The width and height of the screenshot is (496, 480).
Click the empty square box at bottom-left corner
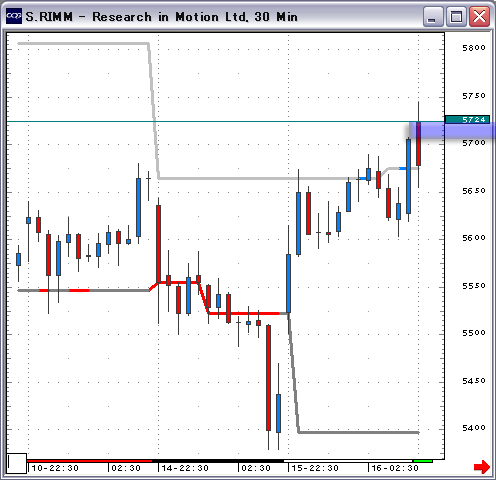pyautogui.click(x=17, y=463)
